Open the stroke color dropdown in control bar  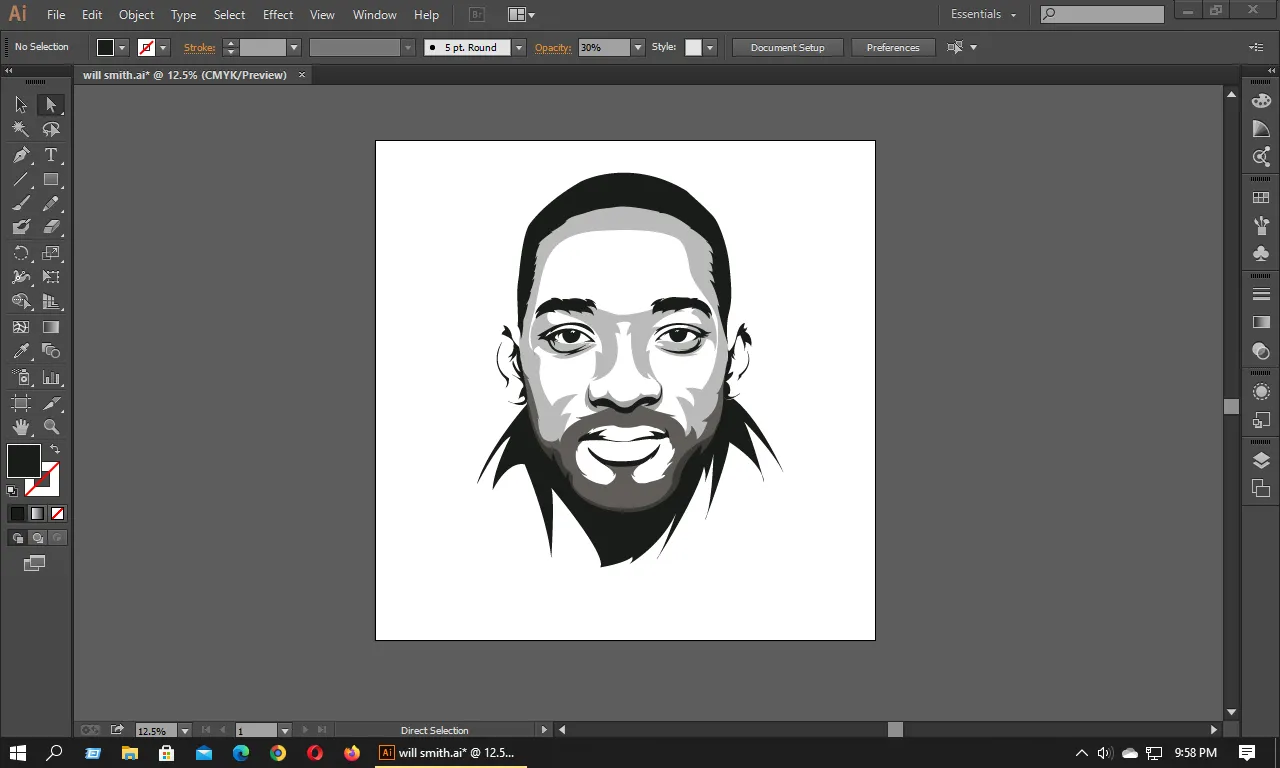(x=163, y=47)
